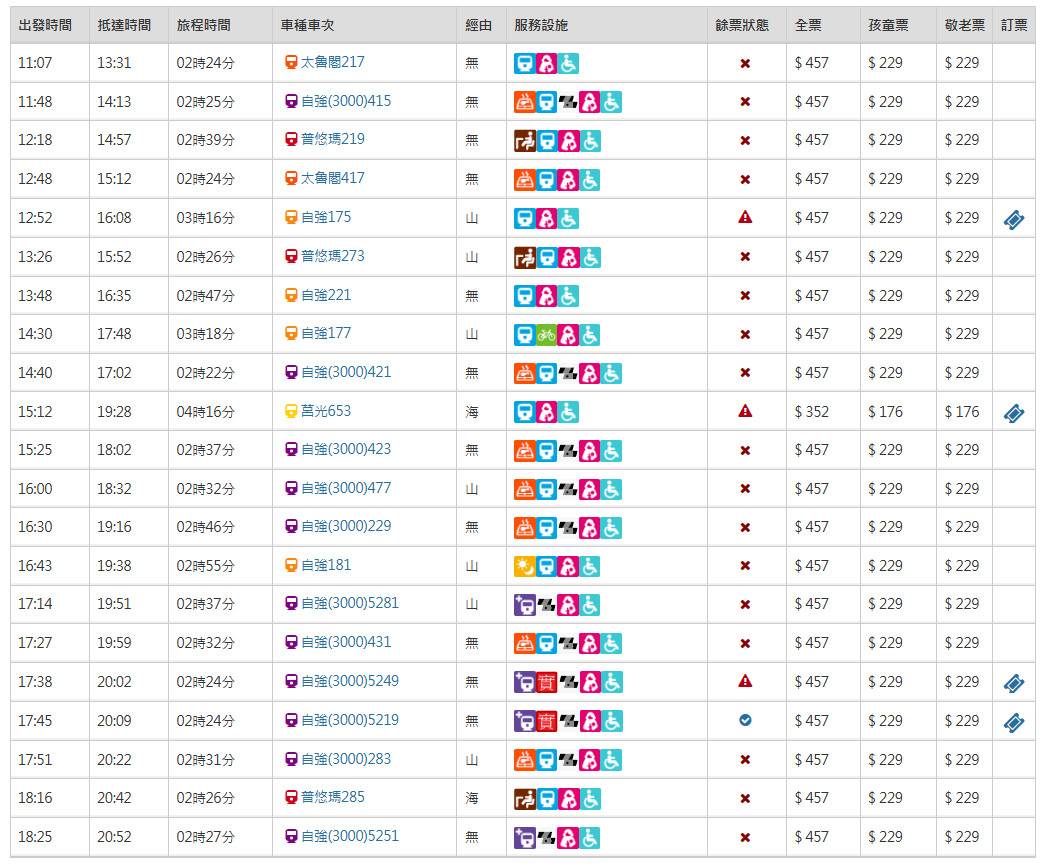The height and width of the screenshot is (865, 1045).
Task: Click the green bicycle icon on 自強177 row
Action: tap(546, 335)
